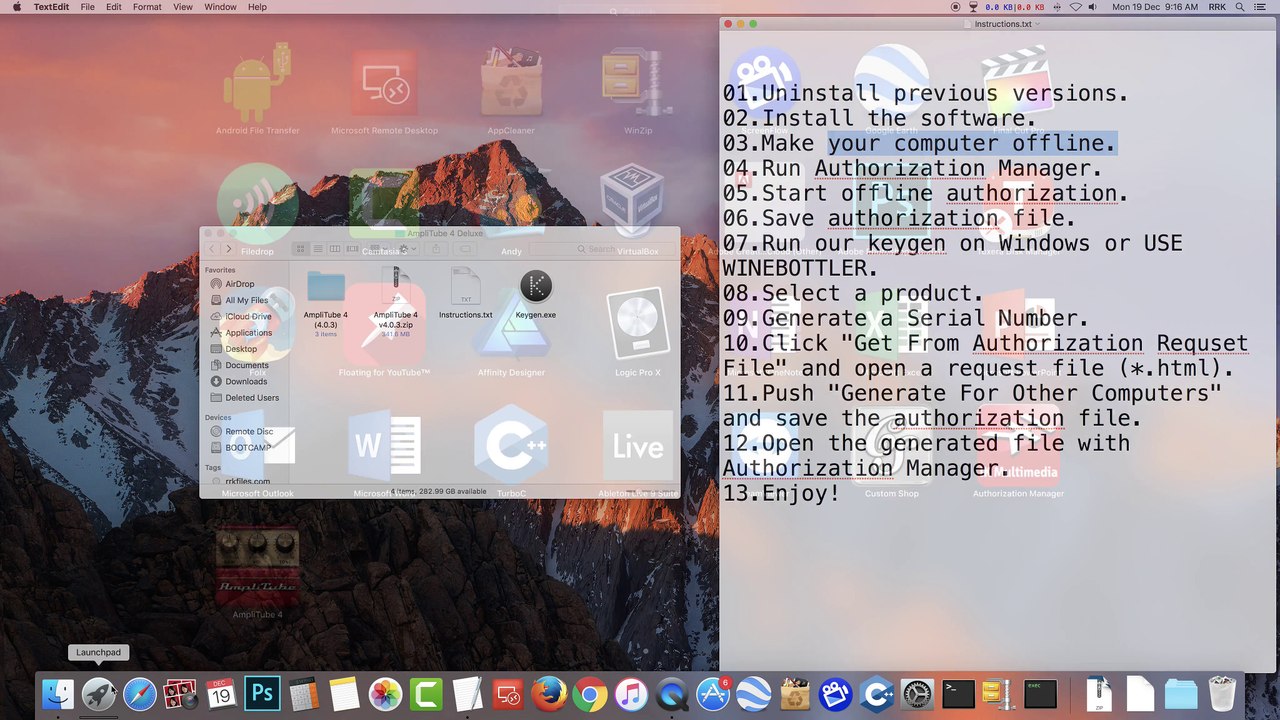Open the Help menu
This screenshot has height=720, width=1280.
click(257, 7)
